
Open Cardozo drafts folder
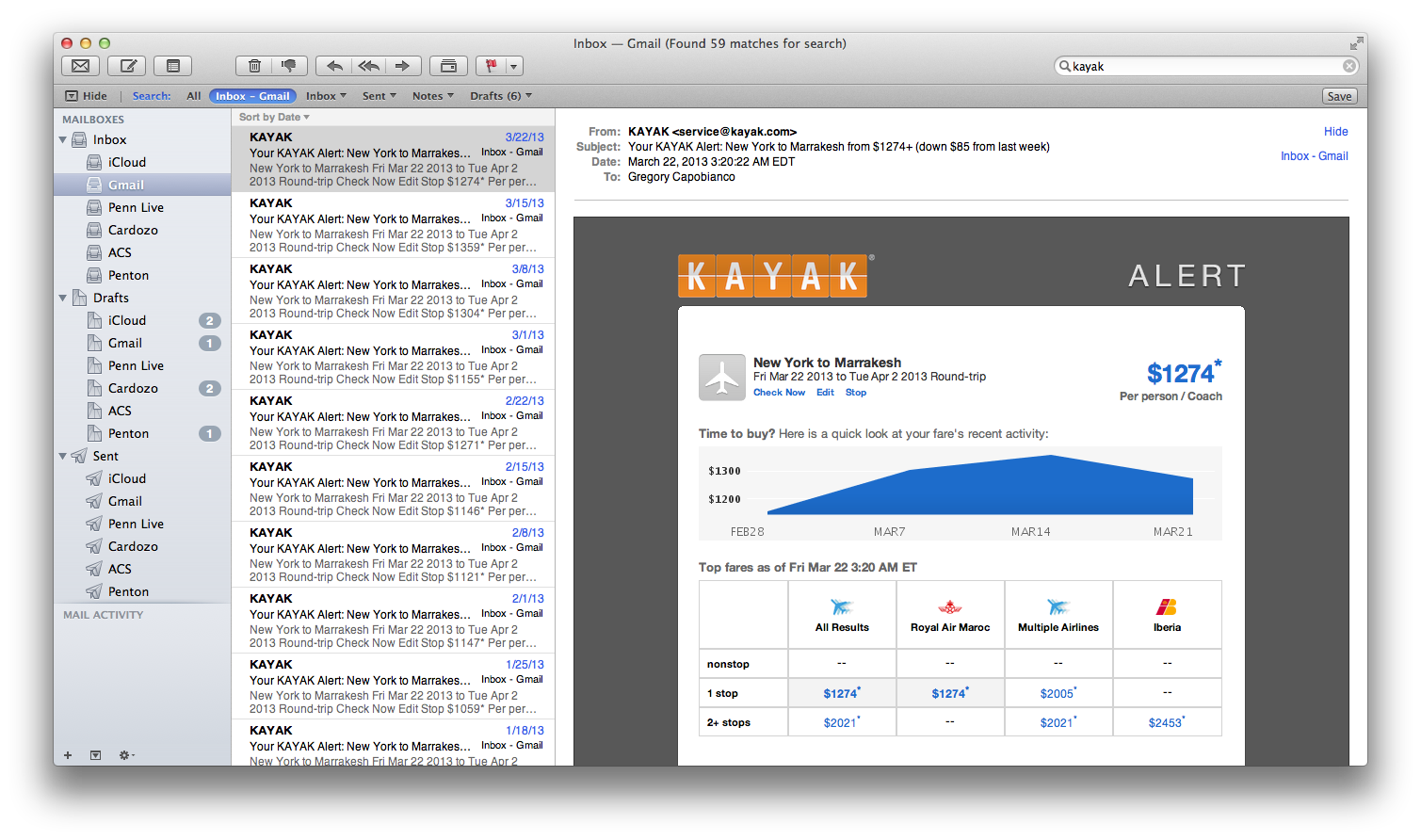(142, 388)
